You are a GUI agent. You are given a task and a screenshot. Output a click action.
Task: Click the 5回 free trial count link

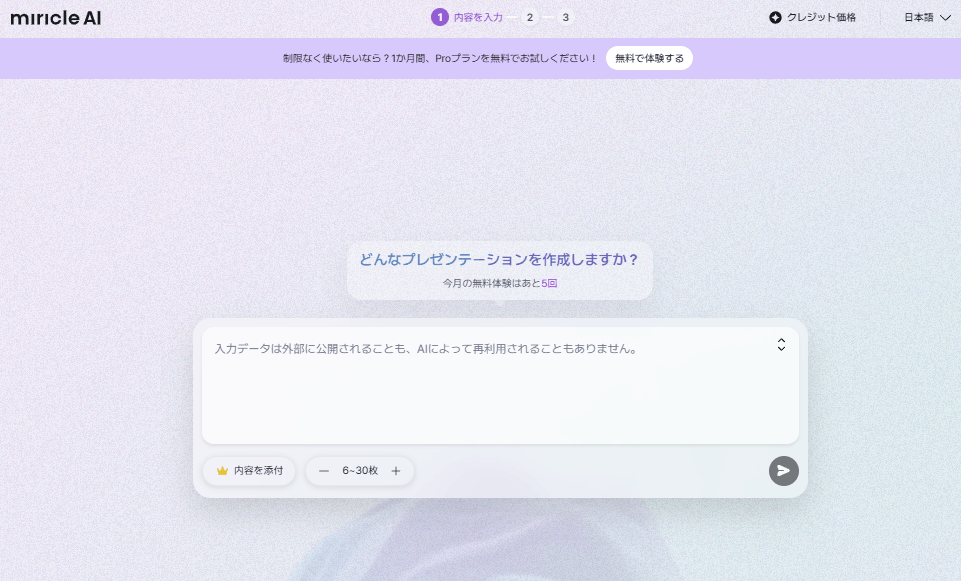[x=549, y=283]
